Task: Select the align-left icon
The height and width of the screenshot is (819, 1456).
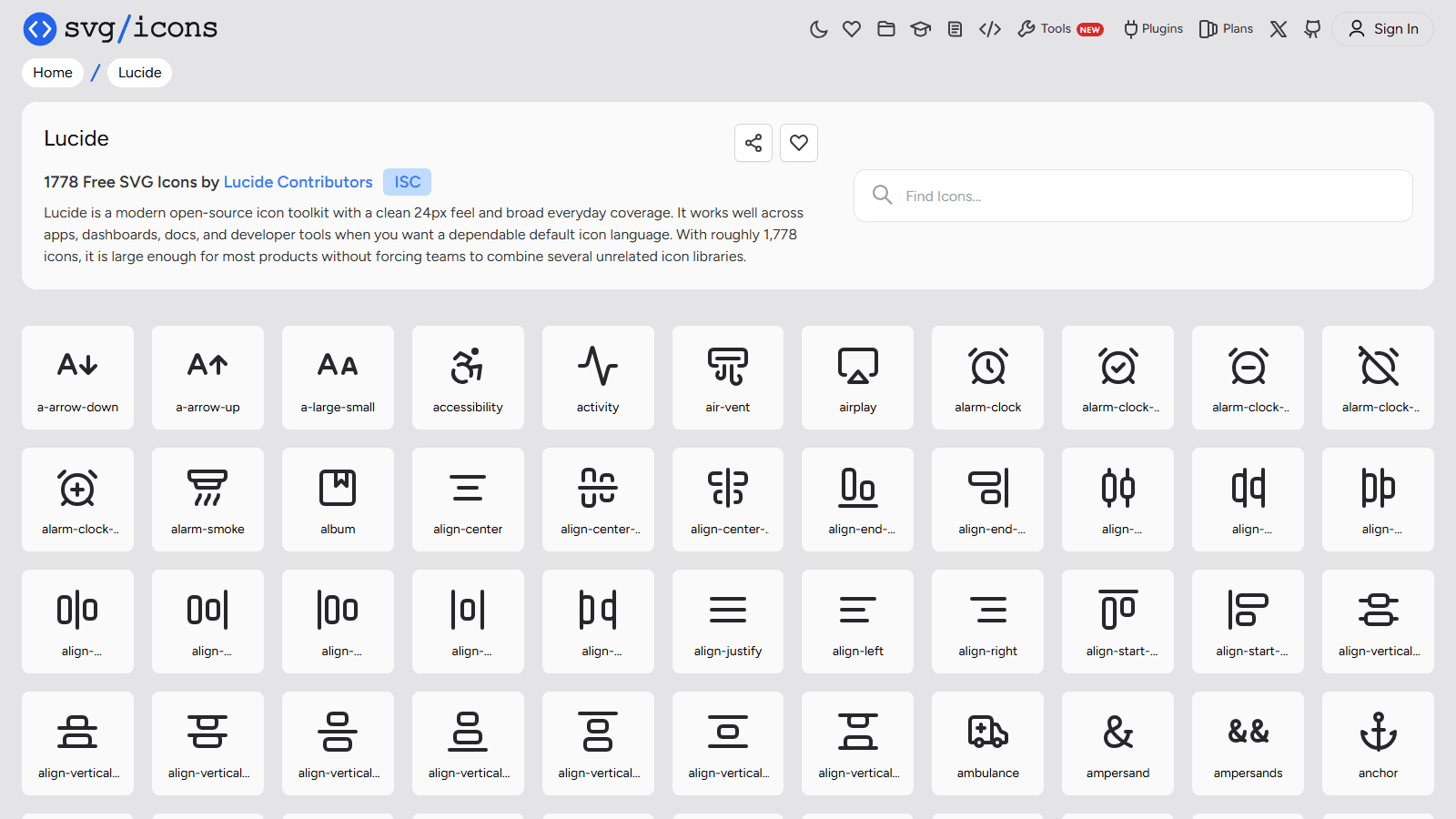Action: 857,622
